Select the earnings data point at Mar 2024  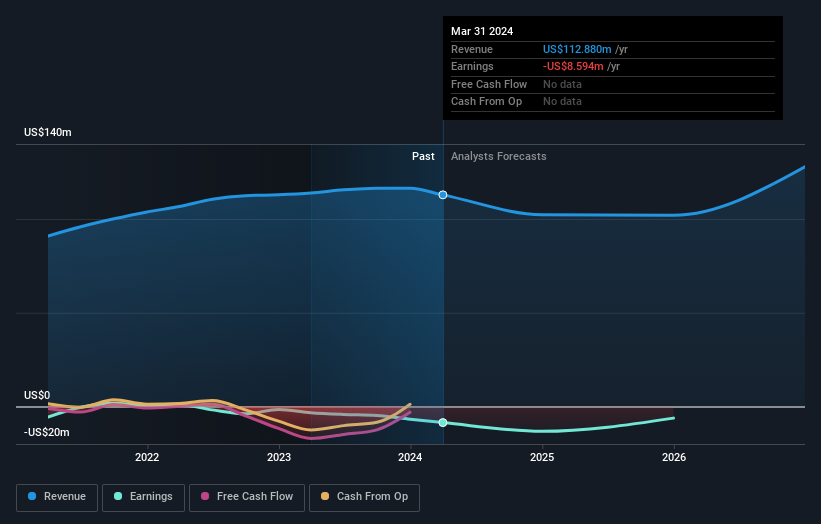(443, 422)
